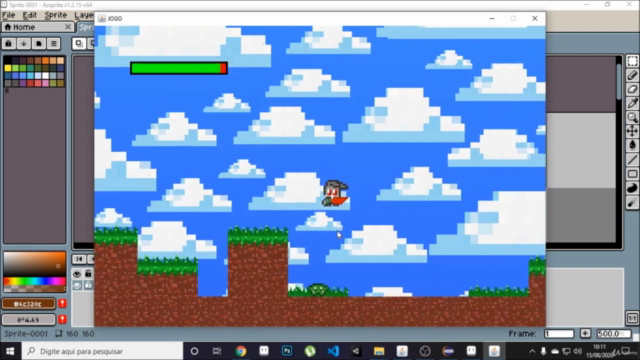
Task: Open the palette presets button
Action: (39, 44)
